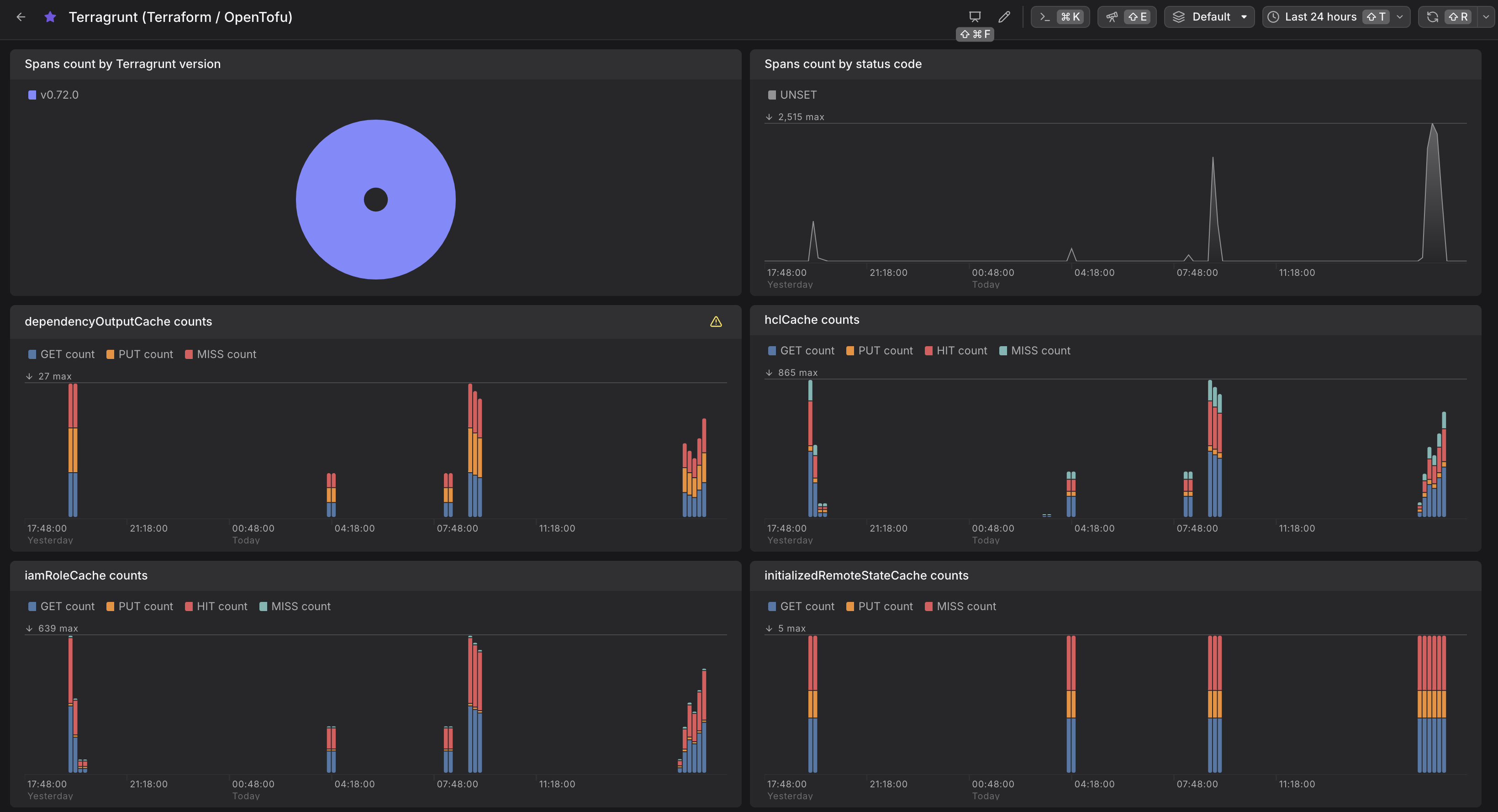Click the pencil edit dashboard icon
The height and width of the screenshot is (812, 1498).
point(1004,17)
